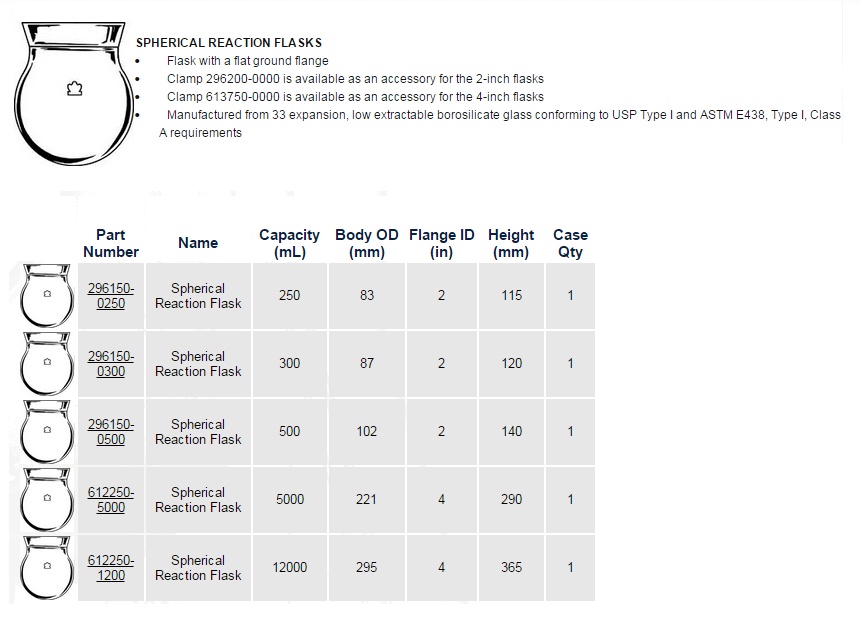Click the 250 mL flask thumbnail image

pyautogui.click(x=47, y=295)
